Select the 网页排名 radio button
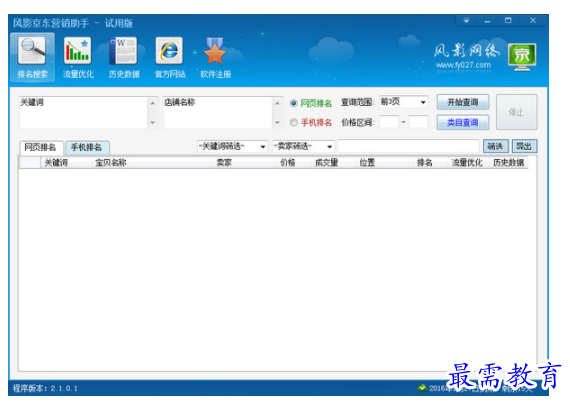The image size is (570, 407). point(294,103)
